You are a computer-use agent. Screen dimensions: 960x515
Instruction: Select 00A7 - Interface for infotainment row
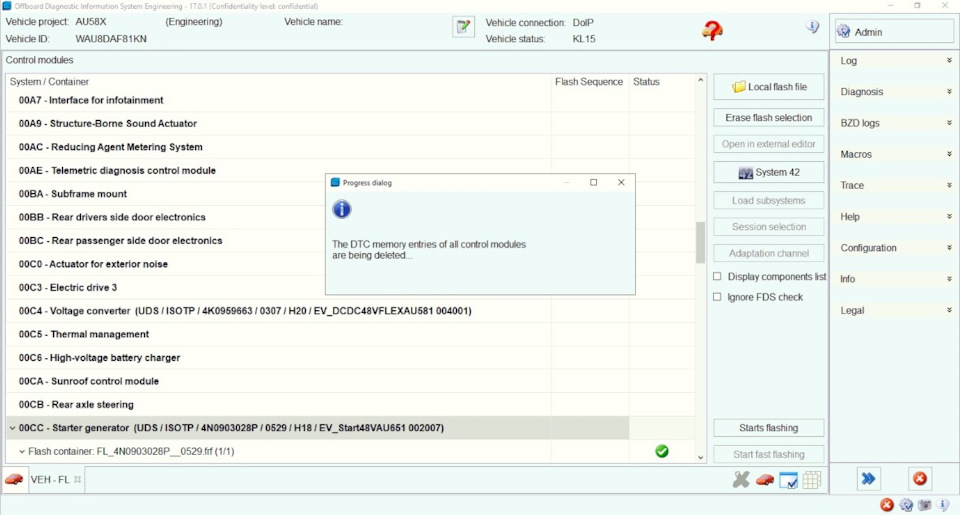click(x=351, y=100)
